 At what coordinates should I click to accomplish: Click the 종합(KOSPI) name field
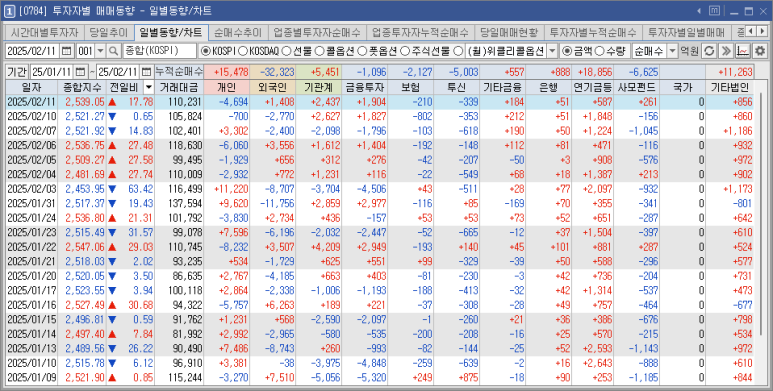click(159, 51)
